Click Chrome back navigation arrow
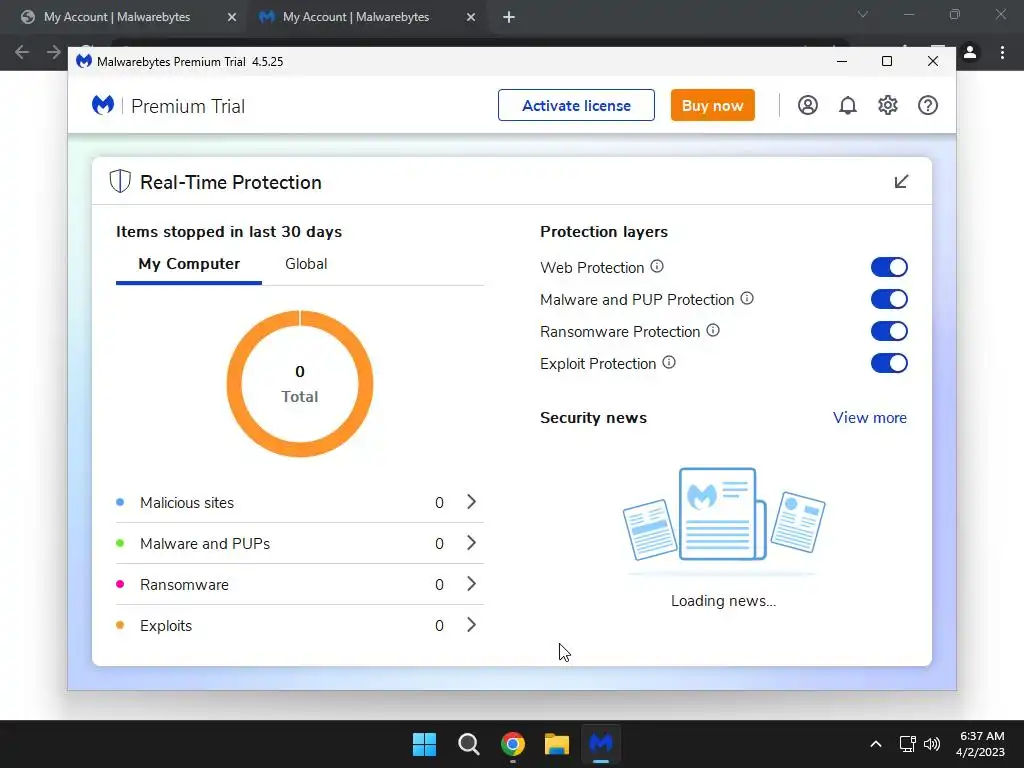The image size is (1024, 768). point(22,52)
